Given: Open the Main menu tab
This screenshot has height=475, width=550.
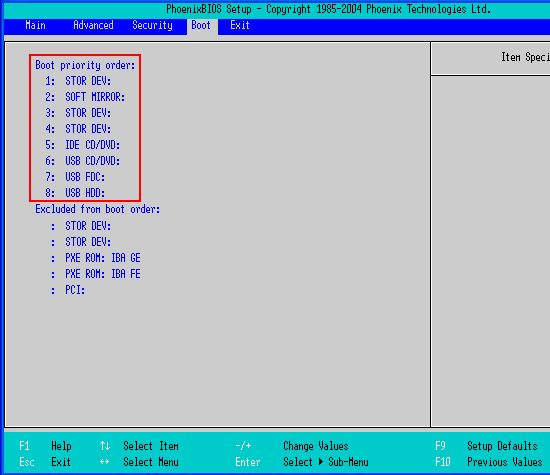Looking at the screenshot, I should coord(35,25).
